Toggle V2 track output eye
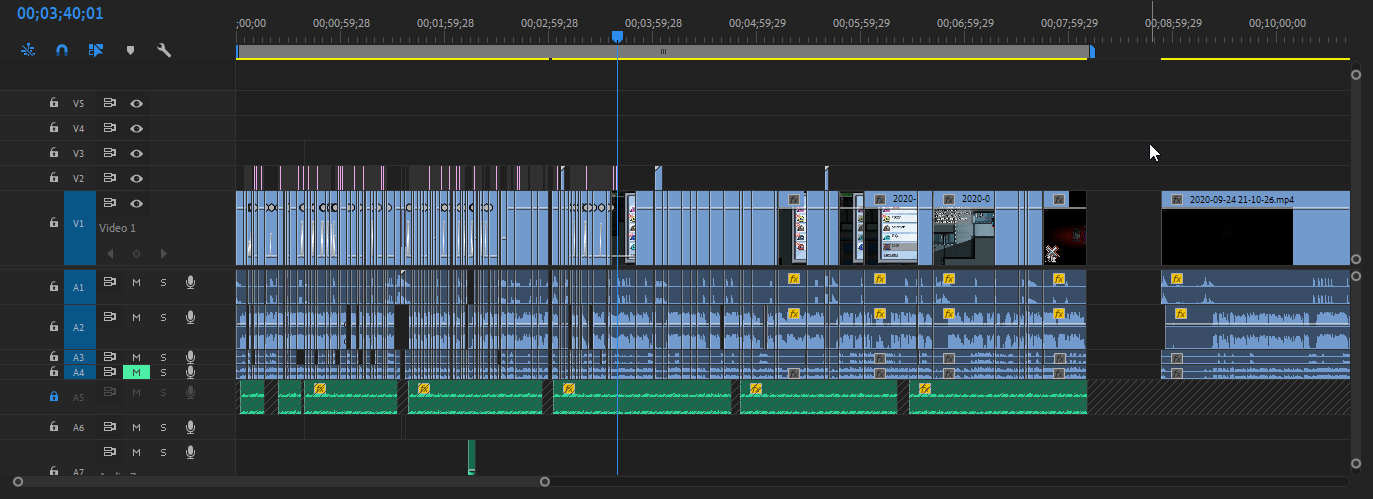The height and width of the screenshot is (499, 1373). click(x=137, y=178)
